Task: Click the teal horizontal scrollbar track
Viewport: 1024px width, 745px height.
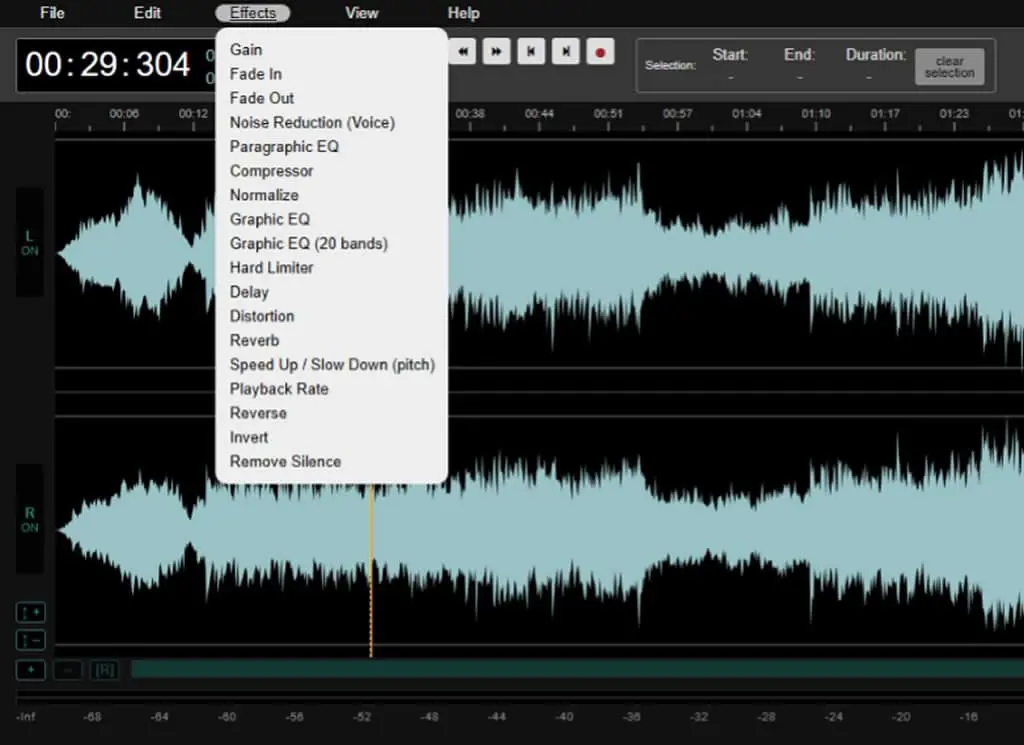Action: (x=577, y=669)
